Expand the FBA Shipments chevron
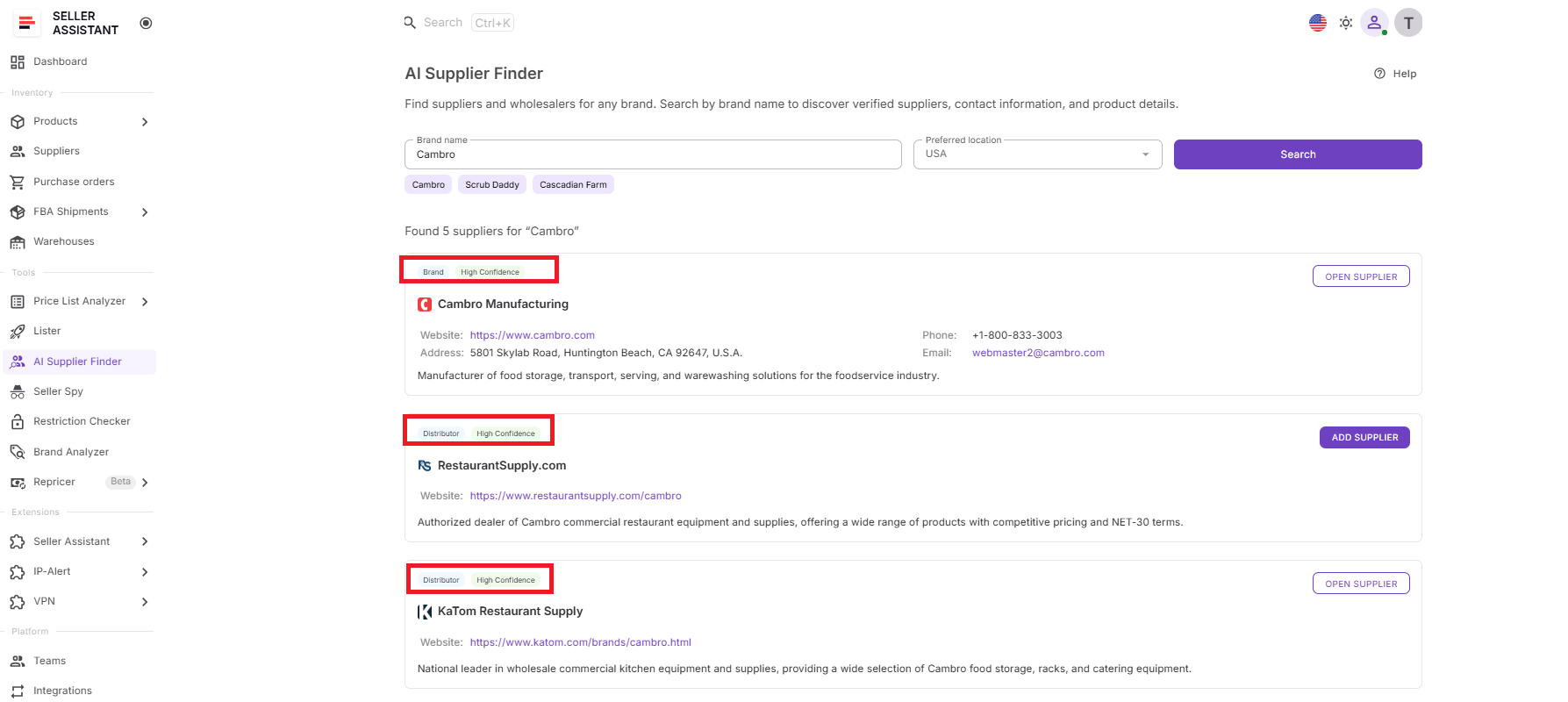The image size is (1568, 702). [x=145, y=212]
